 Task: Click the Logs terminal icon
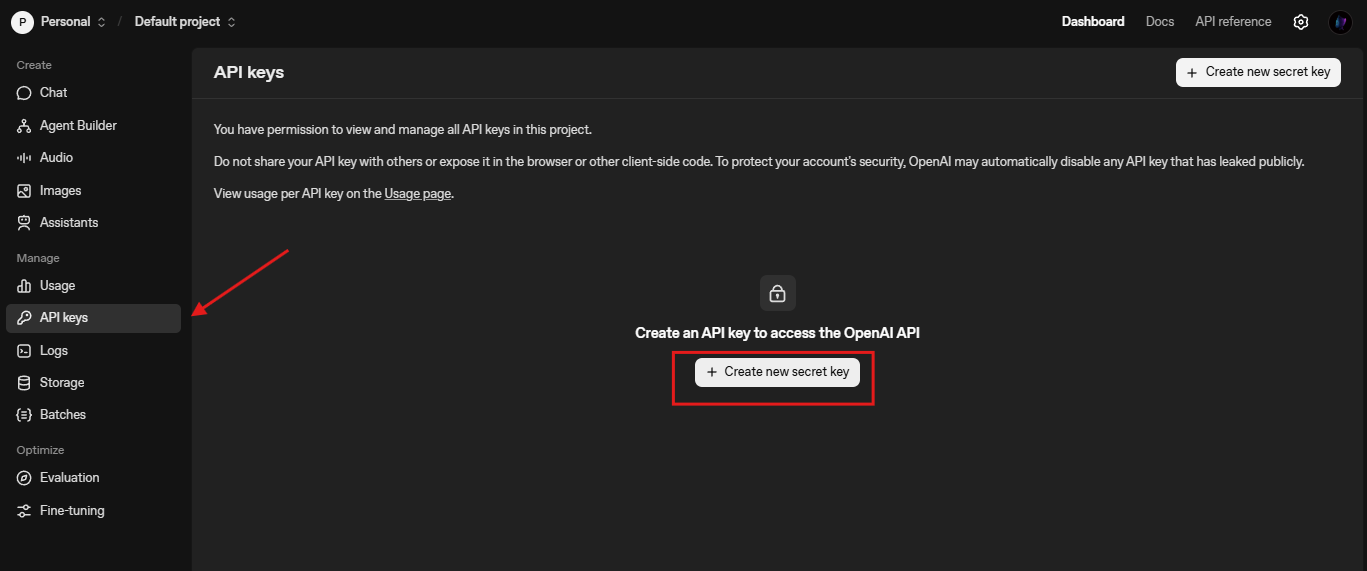pyautogui.click(x=24, y=351)
